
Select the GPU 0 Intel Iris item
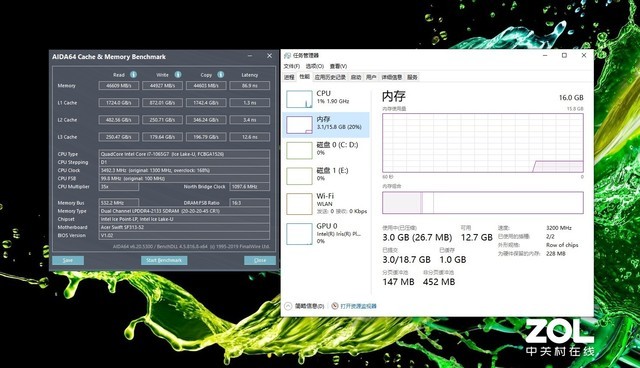point(326,233)
